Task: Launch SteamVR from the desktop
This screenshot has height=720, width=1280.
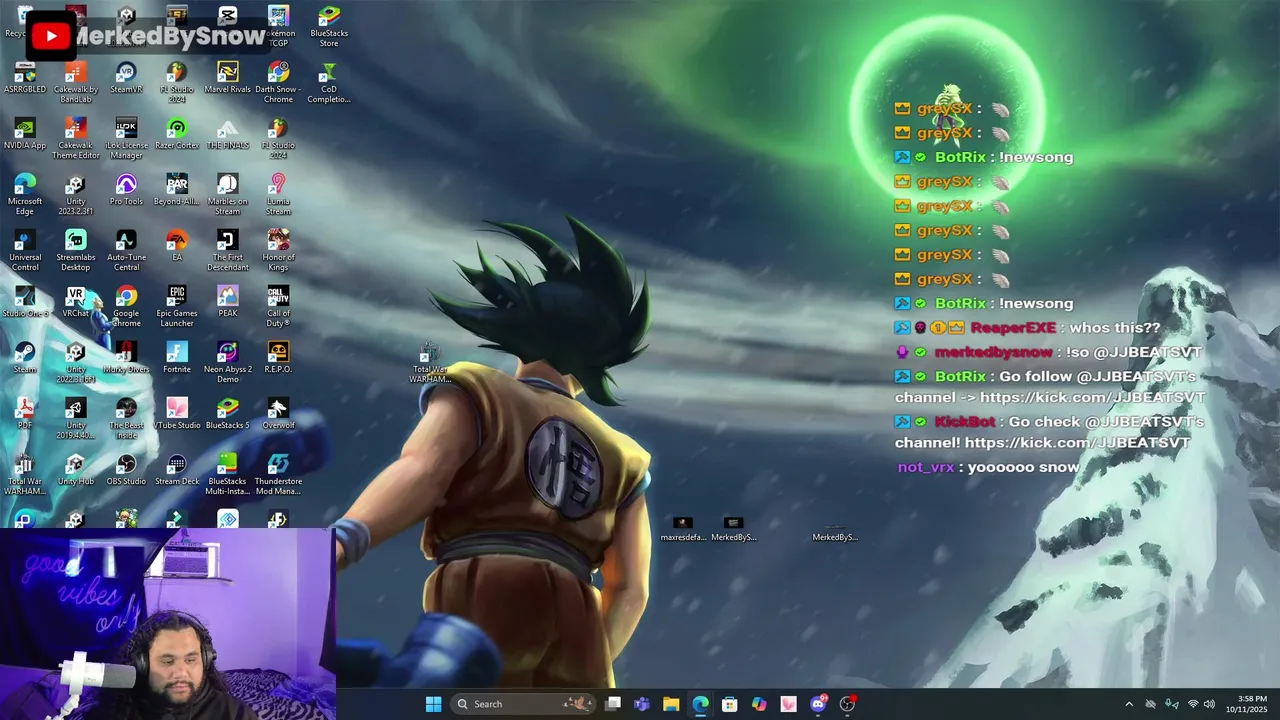Action: pyautogui.click(x=126, y=78)
